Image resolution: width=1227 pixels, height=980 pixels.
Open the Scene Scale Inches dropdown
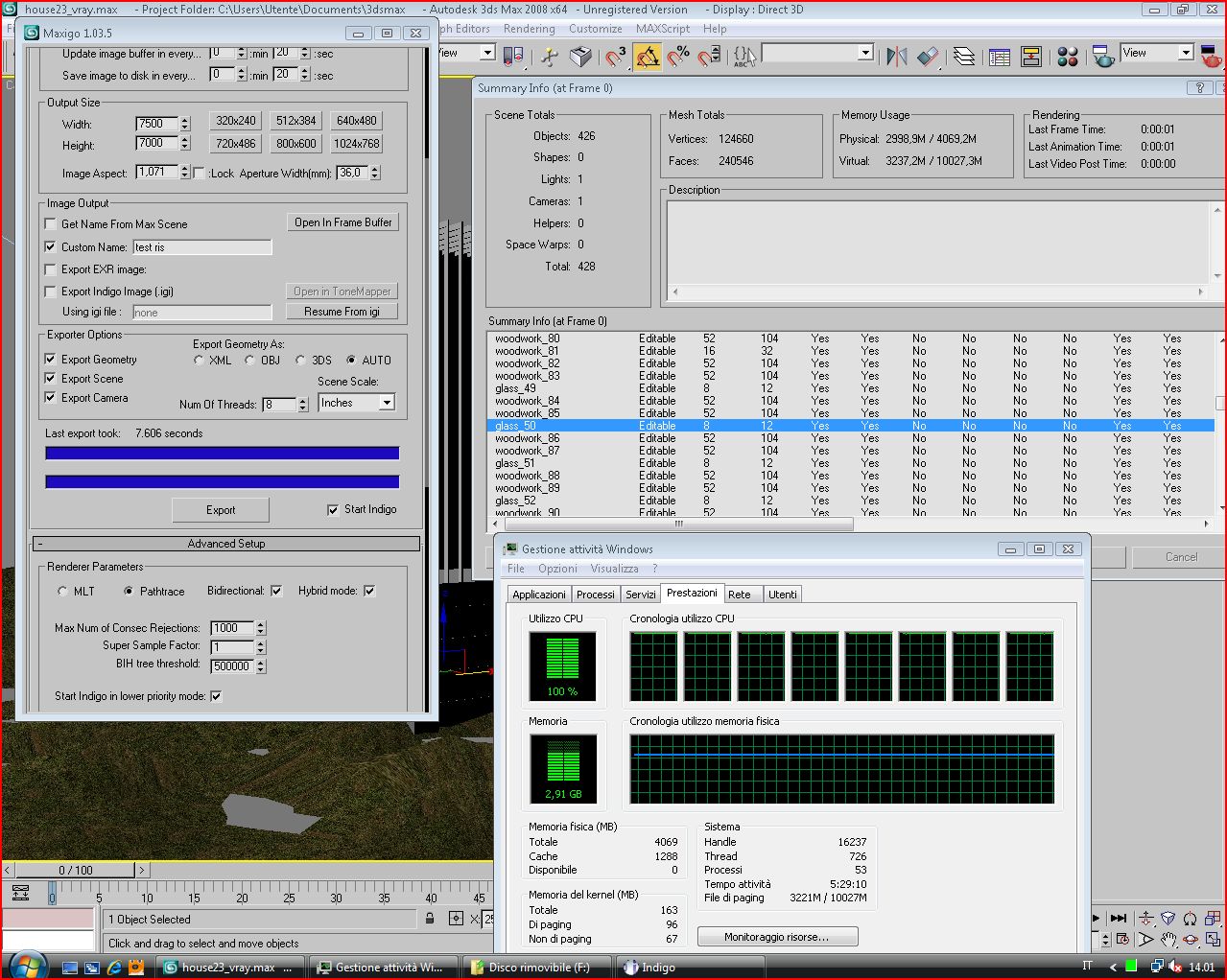click(357, 403)
